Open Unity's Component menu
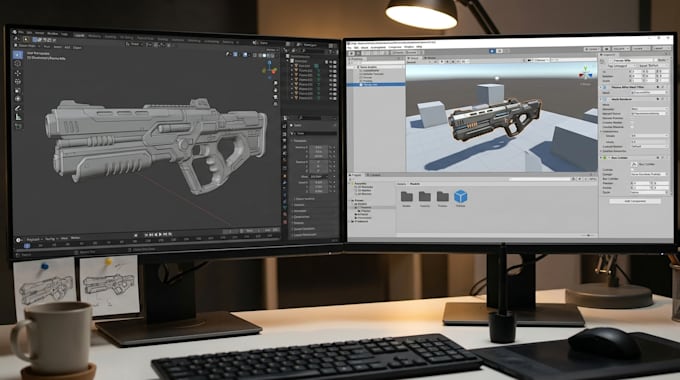 [x=395, y=47]
